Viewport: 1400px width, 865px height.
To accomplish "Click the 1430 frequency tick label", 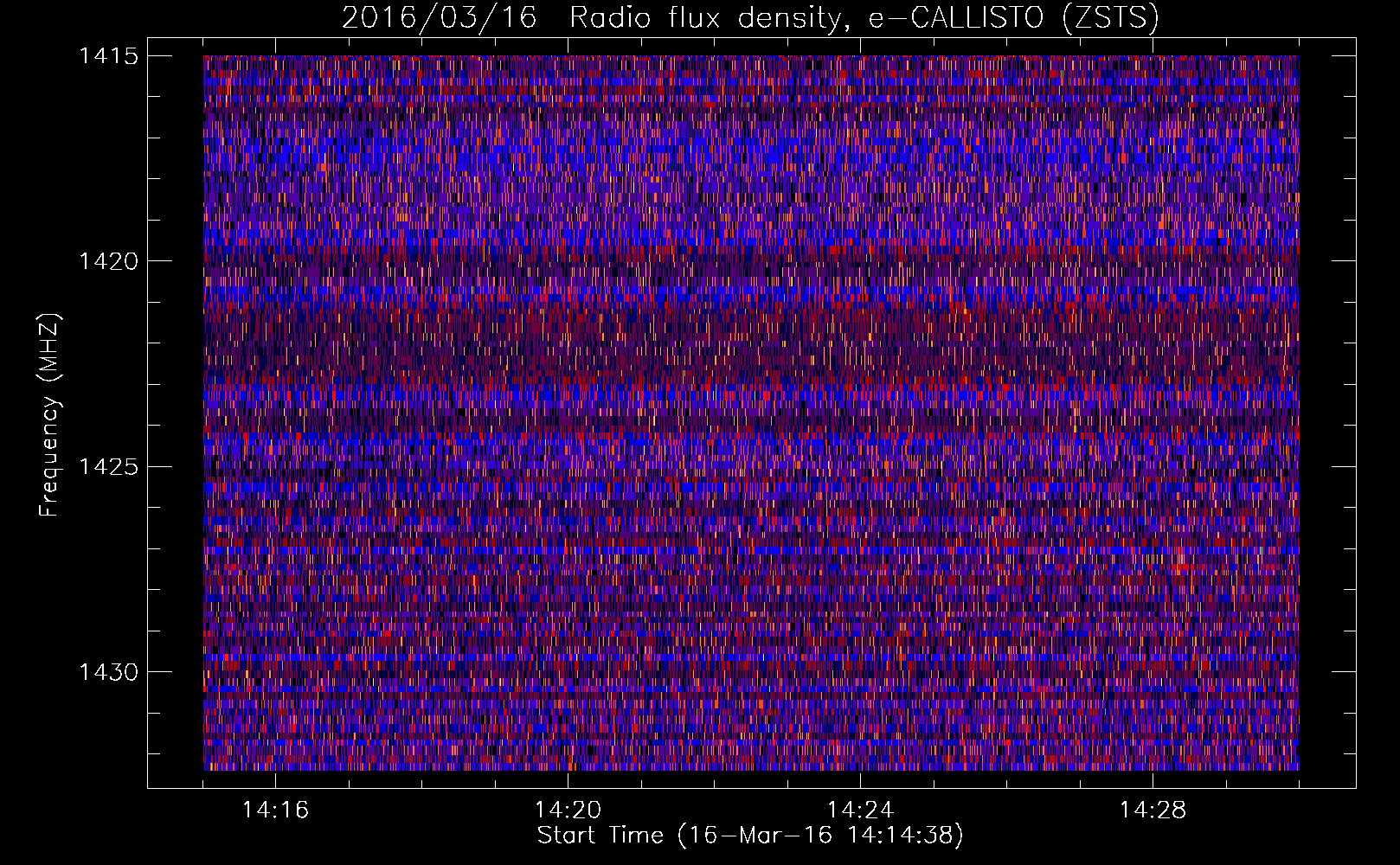I will (x=109, y=672).
